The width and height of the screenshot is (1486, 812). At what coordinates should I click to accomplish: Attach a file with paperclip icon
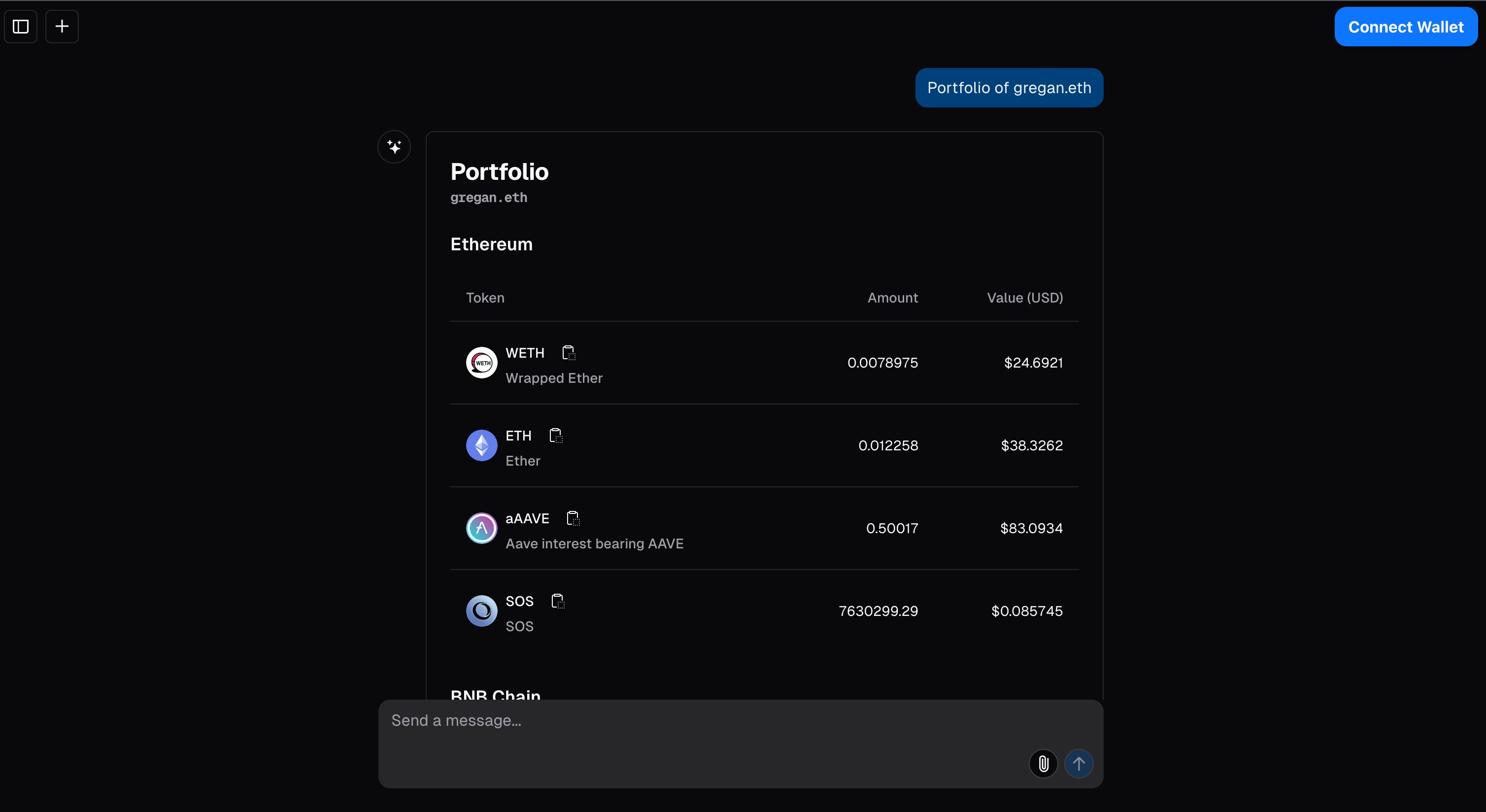click(x=1043, y=764)
